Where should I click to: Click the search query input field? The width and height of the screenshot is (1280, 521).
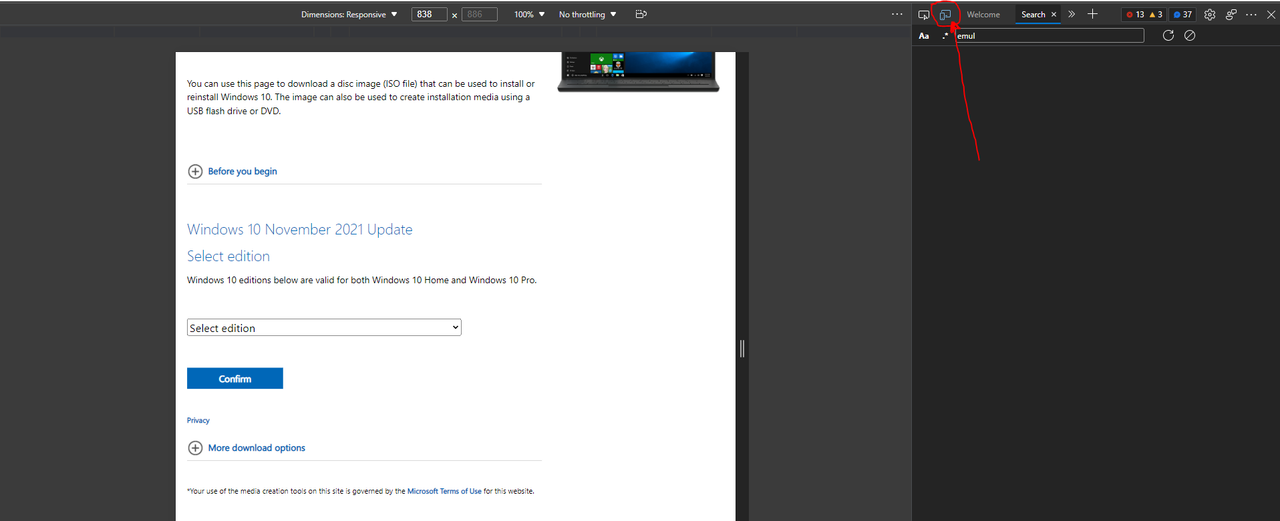(1048, 35)
